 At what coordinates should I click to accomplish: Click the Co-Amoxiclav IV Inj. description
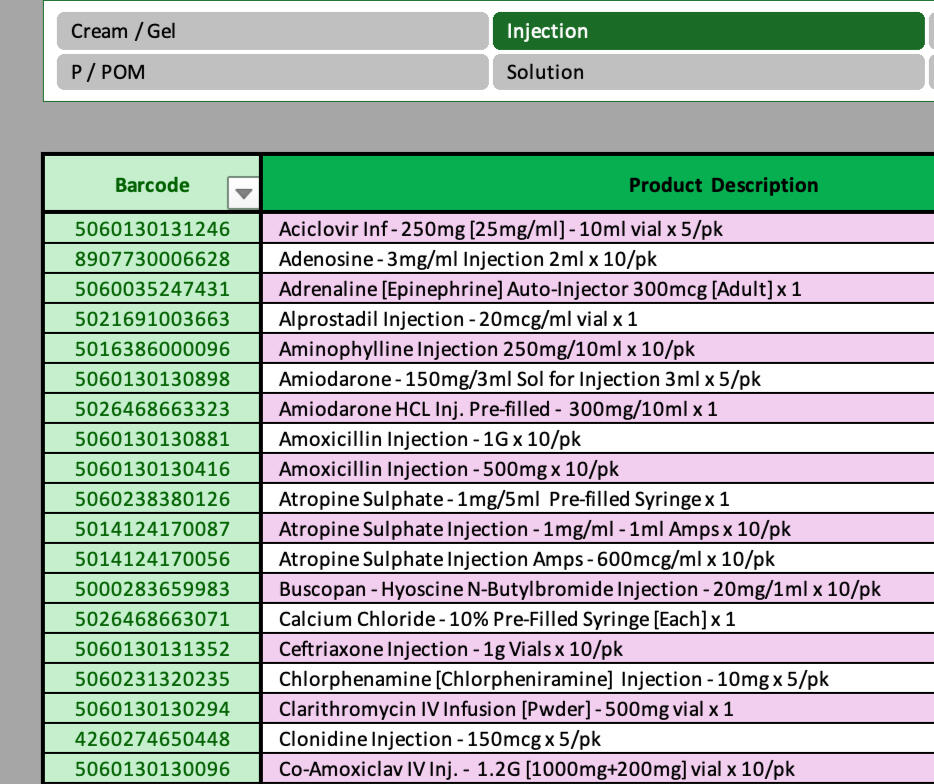(537, 769)
